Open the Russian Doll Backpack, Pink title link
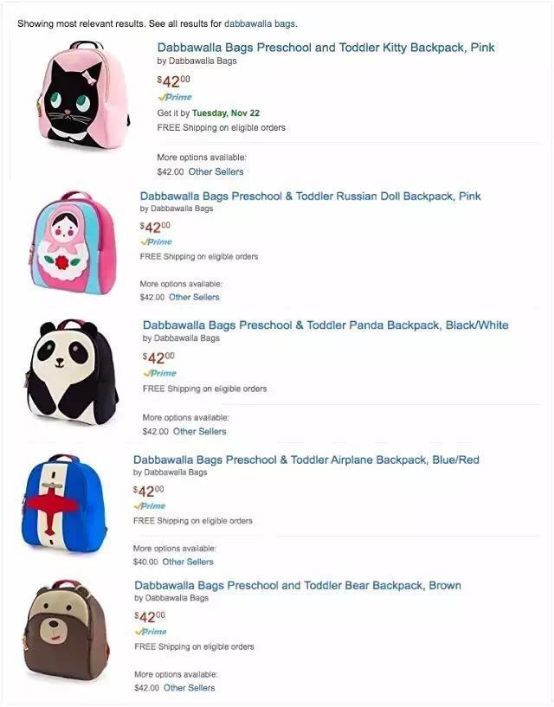The width and height of the screenshot is (554, 707). click(x=311, y=196)
